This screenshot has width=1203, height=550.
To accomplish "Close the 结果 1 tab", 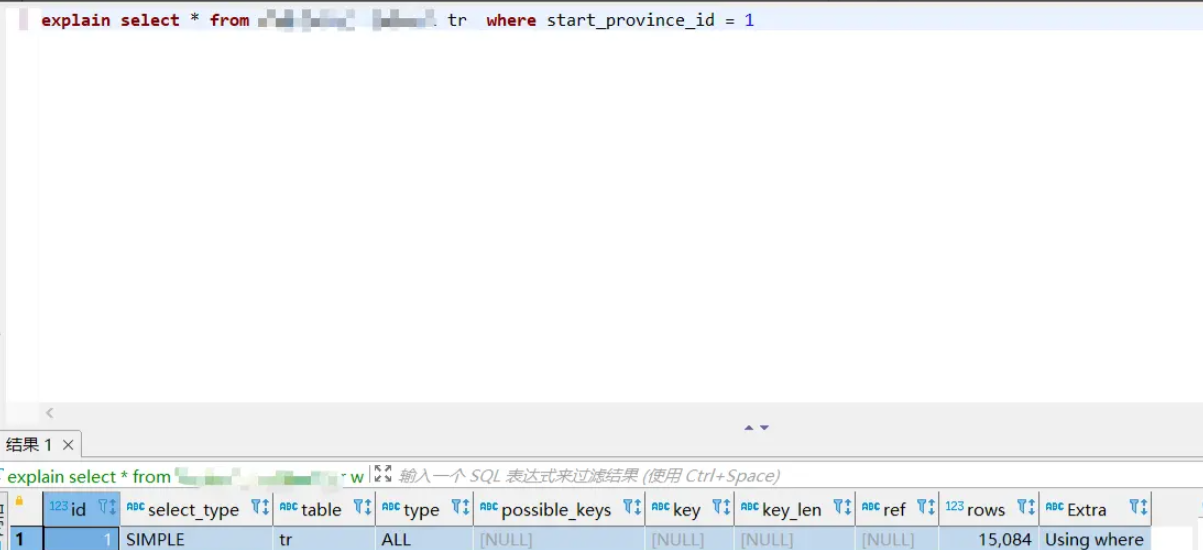I will [68, 445].
